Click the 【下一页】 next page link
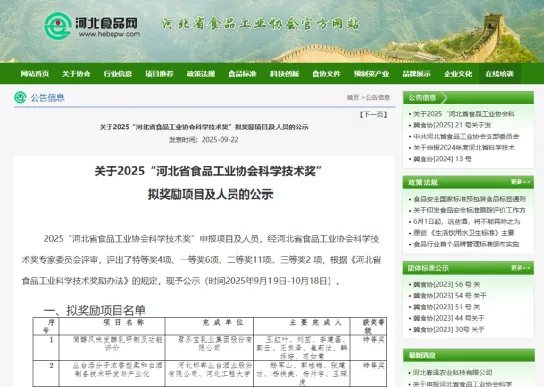The image size is (544, 387). pyautogui.click(x=373, y=115)
